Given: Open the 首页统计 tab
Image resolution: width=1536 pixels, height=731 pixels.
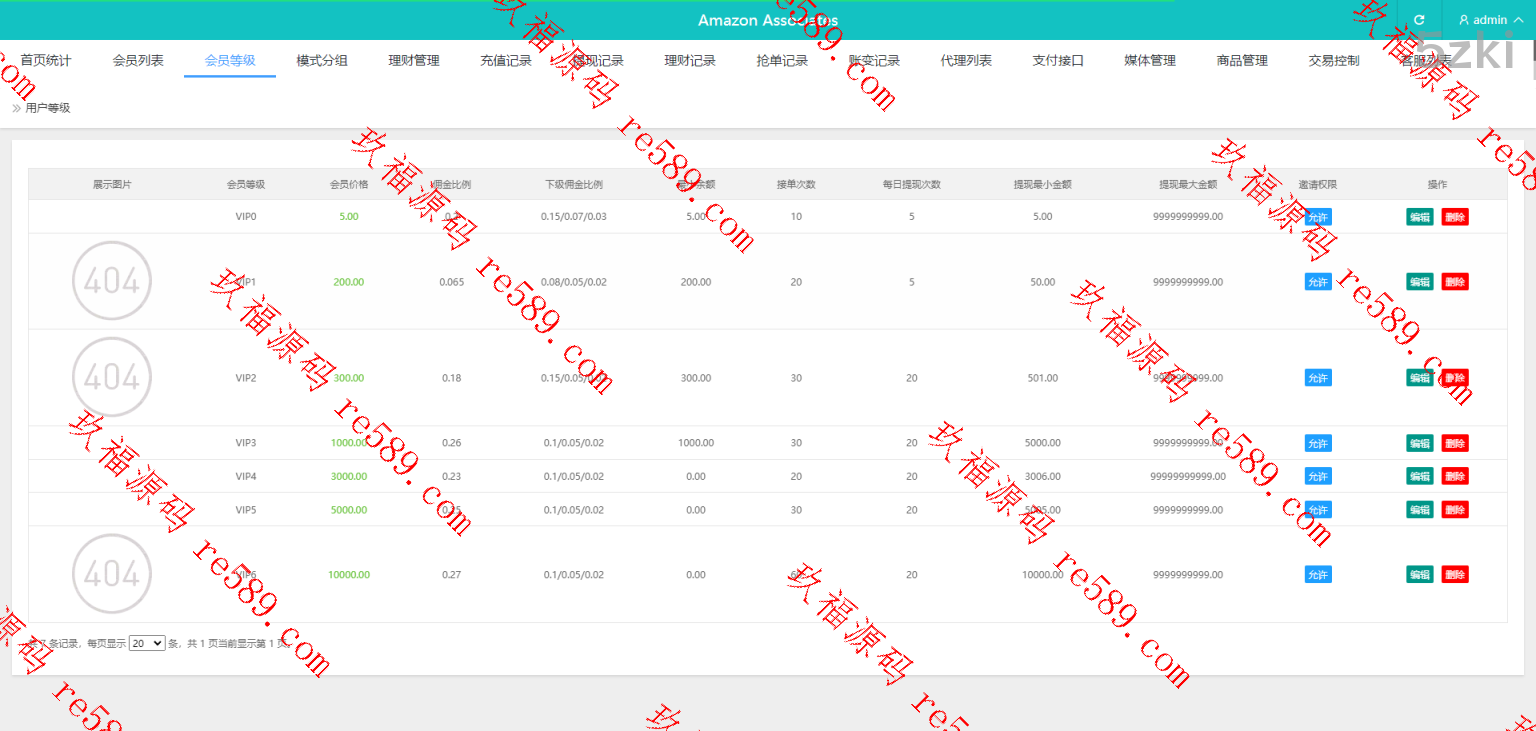Looking at the screenshot, I should pyautogui.click(x=46, y=61).
